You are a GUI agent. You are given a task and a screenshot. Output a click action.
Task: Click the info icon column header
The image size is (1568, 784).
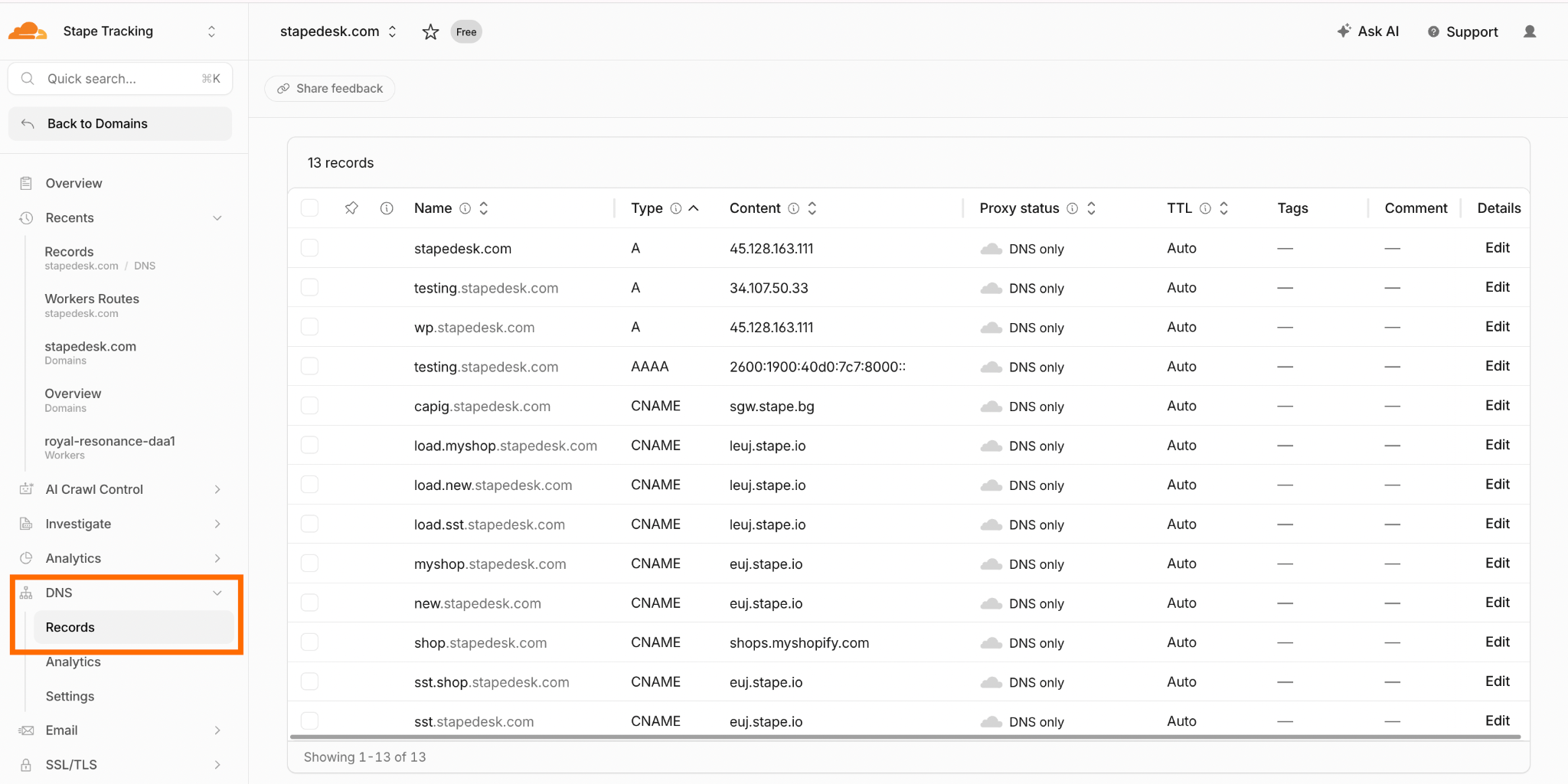pyautogui.click(x=387, y=208)
